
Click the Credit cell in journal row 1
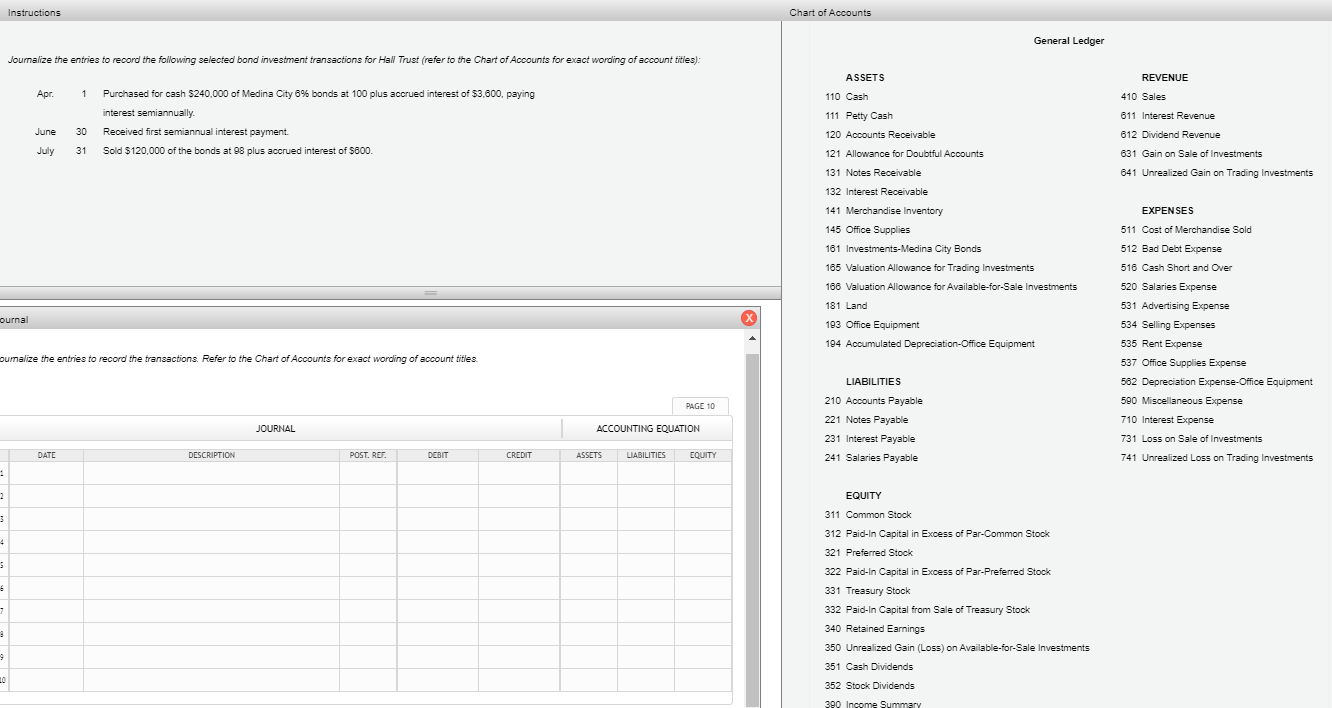(x=518, y=472)
